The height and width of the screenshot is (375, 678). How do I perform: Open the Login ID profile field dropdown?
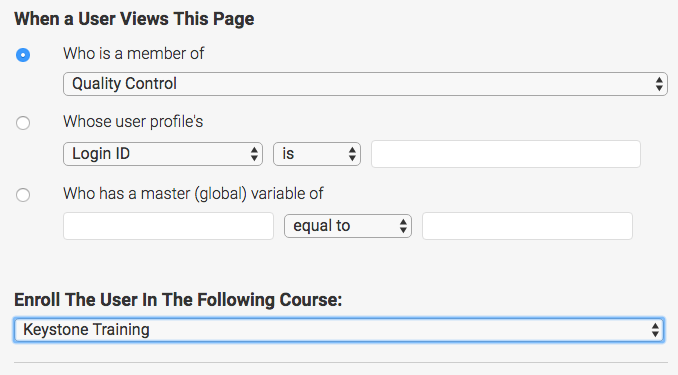coord(163,154)
